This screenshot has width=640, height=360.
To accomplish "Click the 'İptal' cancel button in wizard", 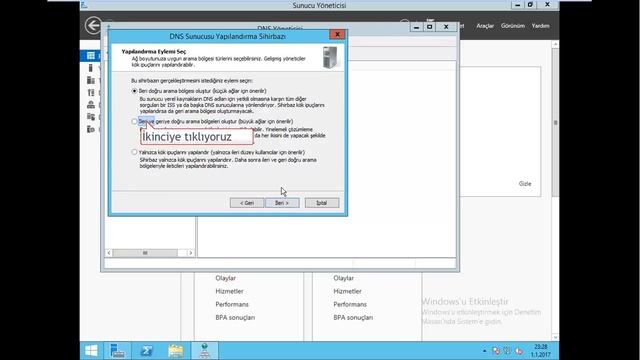I will (x=322, y=203).
